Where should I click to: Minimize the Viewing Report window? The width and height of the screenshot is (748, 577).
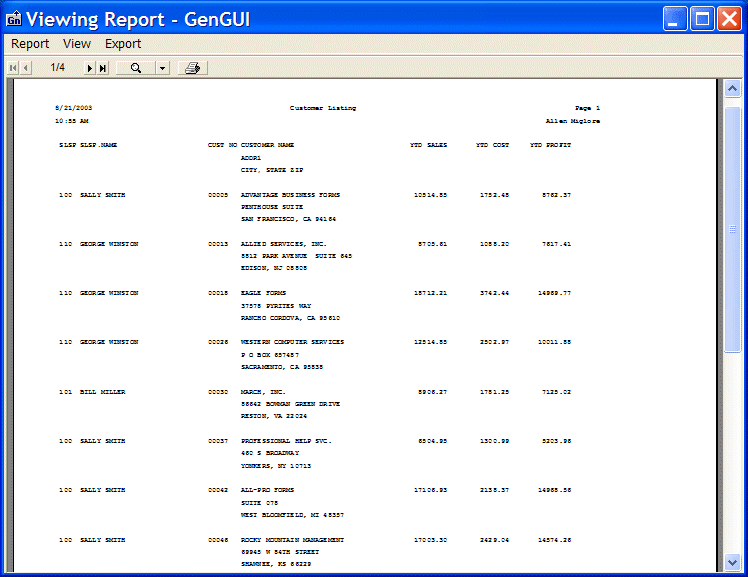tap(676, 18)
